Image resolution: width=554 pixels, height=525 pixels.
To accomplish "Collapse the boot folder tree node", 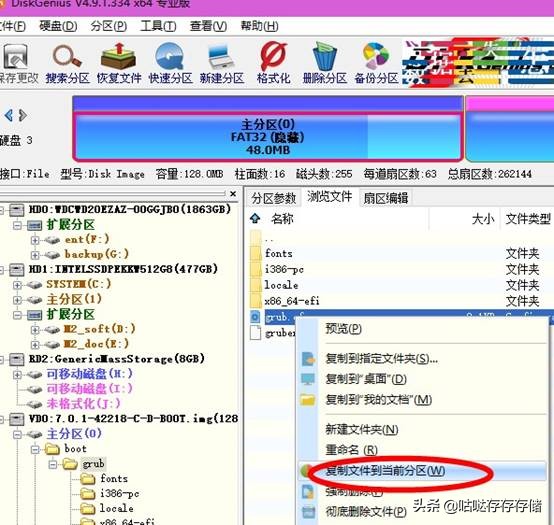I will [x=35, y=449].
